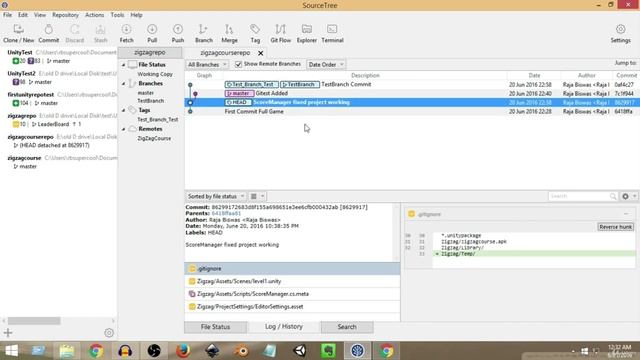Click the Stash toolbar icon
Image resolution: width=640 pixels, height=360 pixels.
pyautogui.click(x=100, y=33)
